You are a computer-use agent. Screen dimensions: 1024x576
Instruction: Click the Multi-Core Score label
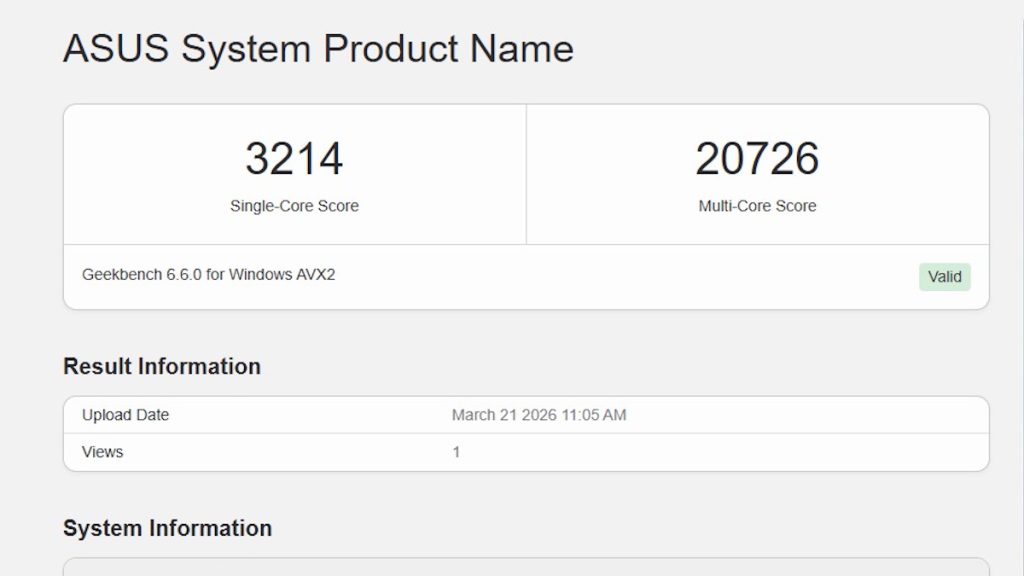tap(757, 206)
